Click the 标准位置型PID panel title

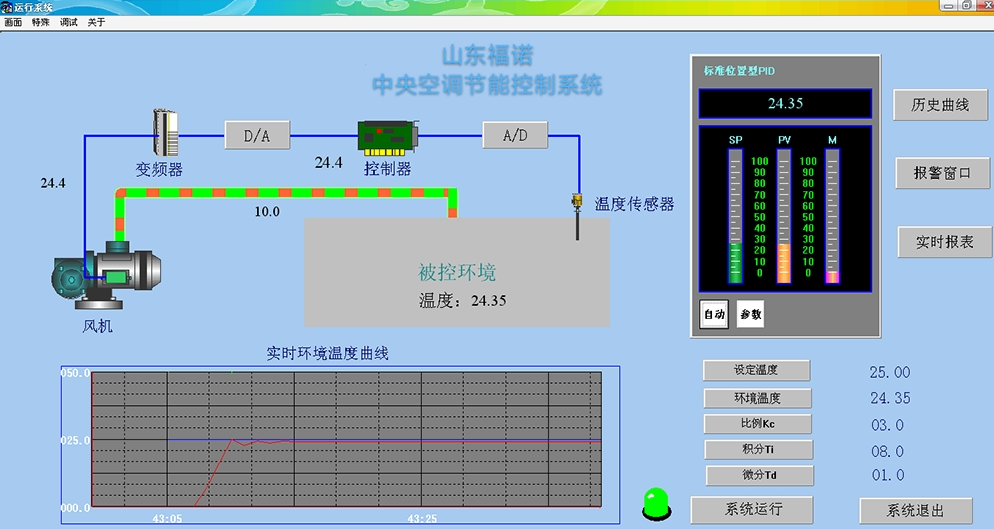pyautogui.click(x=739, y=70)
